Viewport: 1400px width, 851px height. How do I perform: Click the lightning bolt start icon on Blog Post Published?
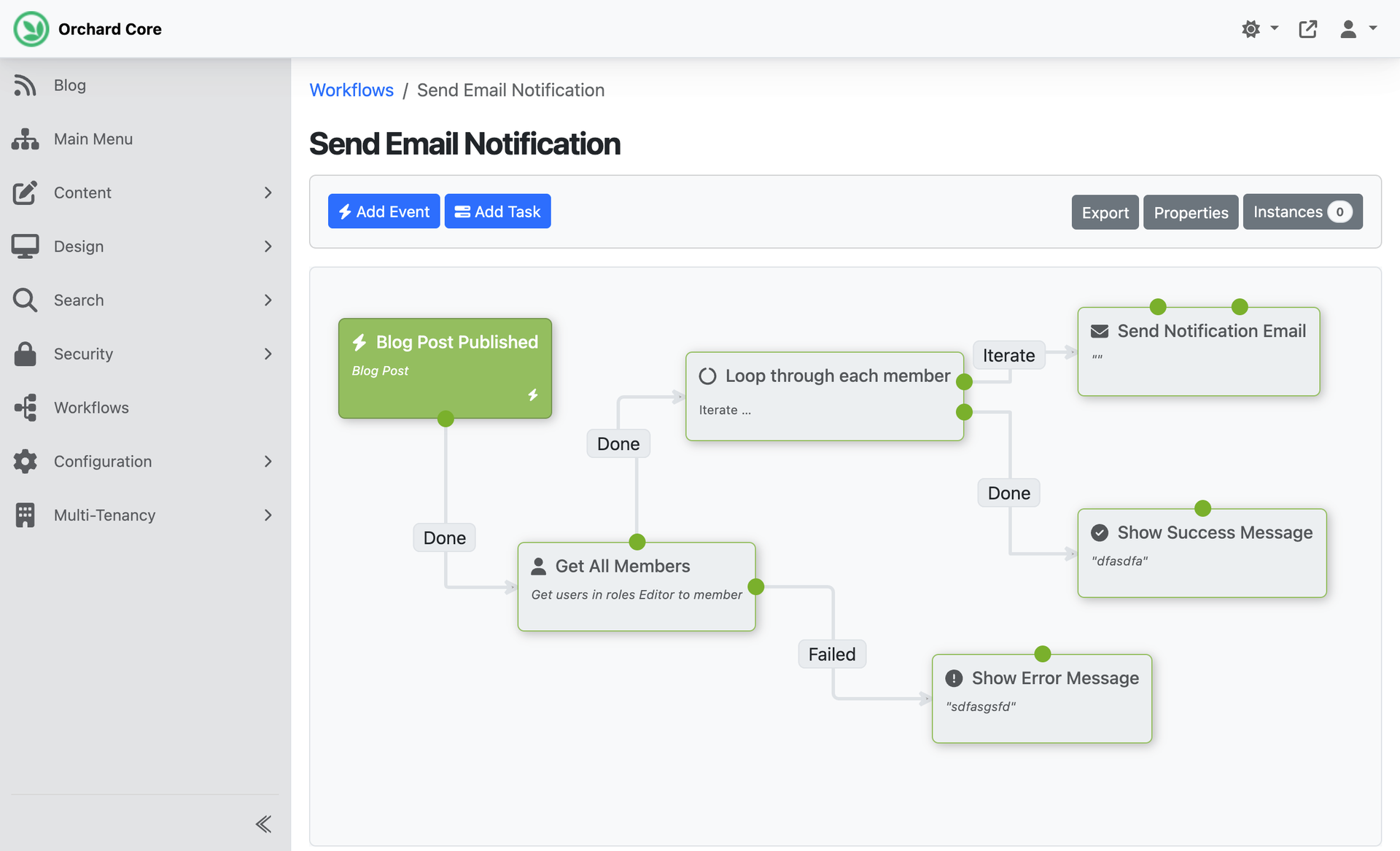tap(359, 342)
